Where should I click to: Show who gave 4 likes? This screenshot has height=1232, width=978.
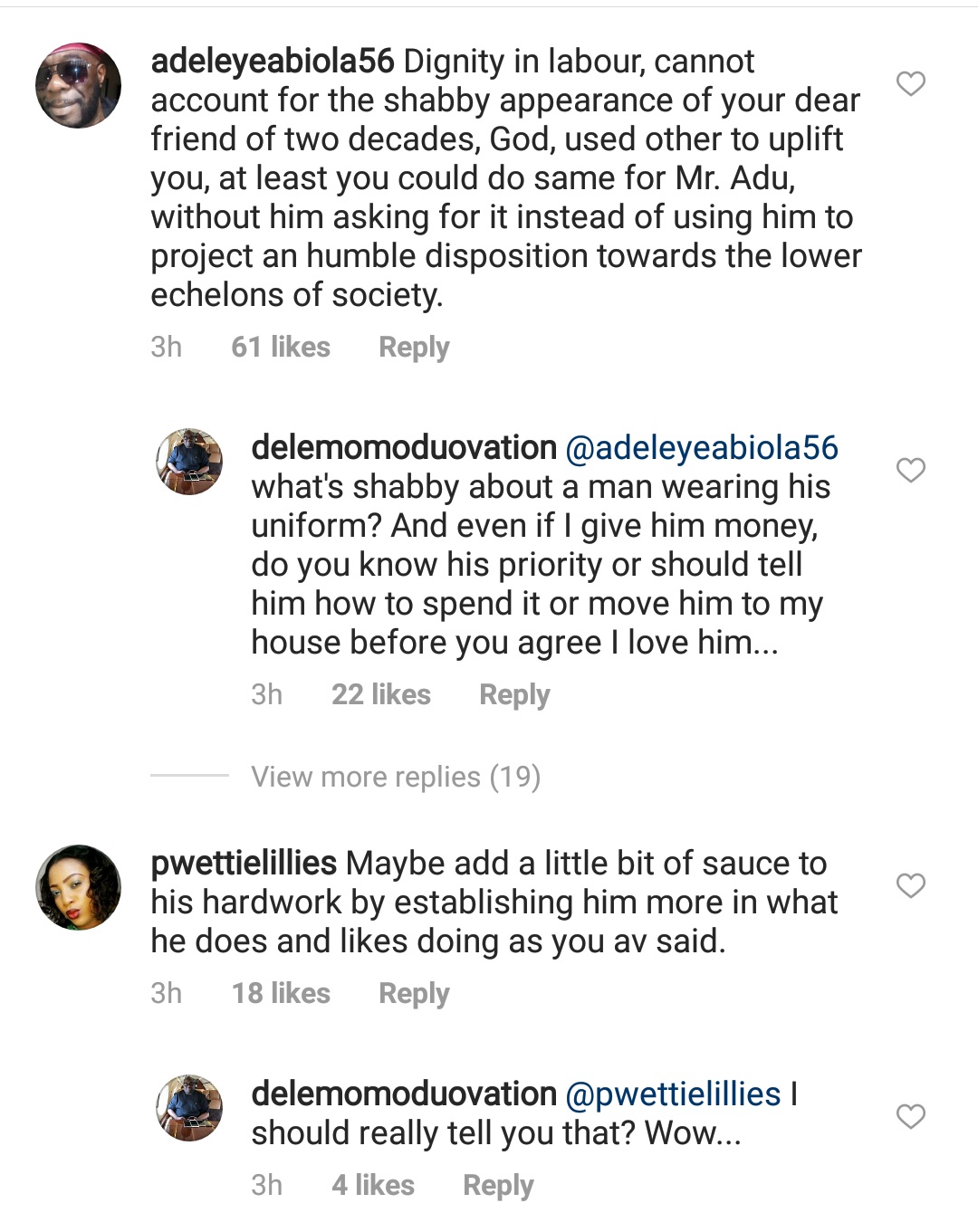coord(373,1186)
